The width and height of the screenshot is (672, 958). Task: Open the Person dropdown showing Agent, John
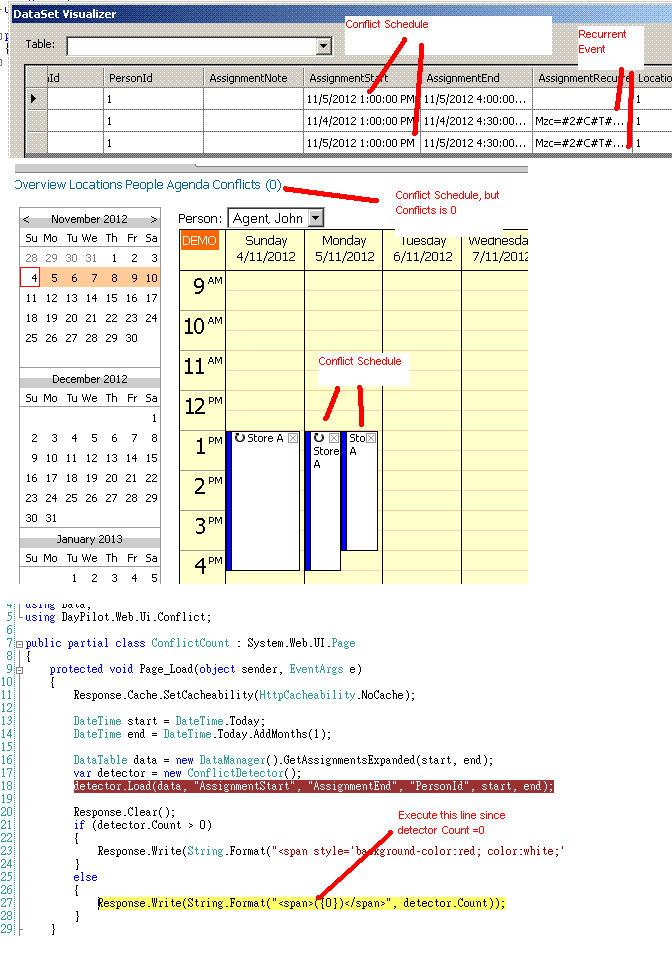[x=315, y=218]
